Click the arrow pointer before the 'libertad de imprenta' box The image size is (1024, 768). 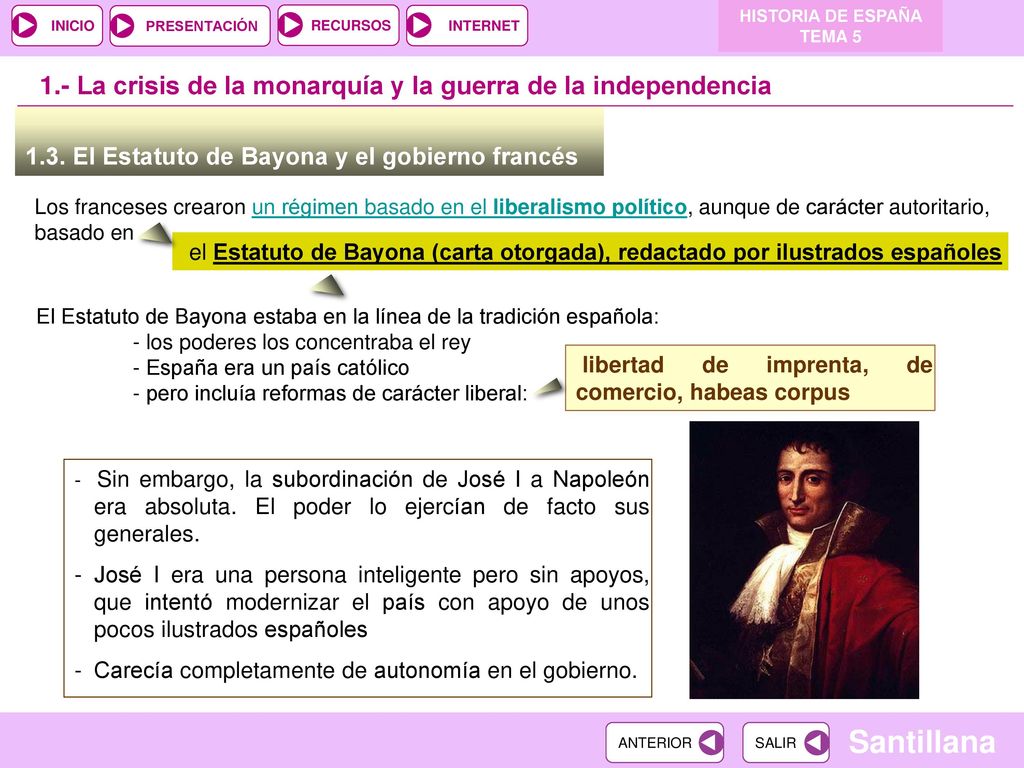[x=549, y=388]
